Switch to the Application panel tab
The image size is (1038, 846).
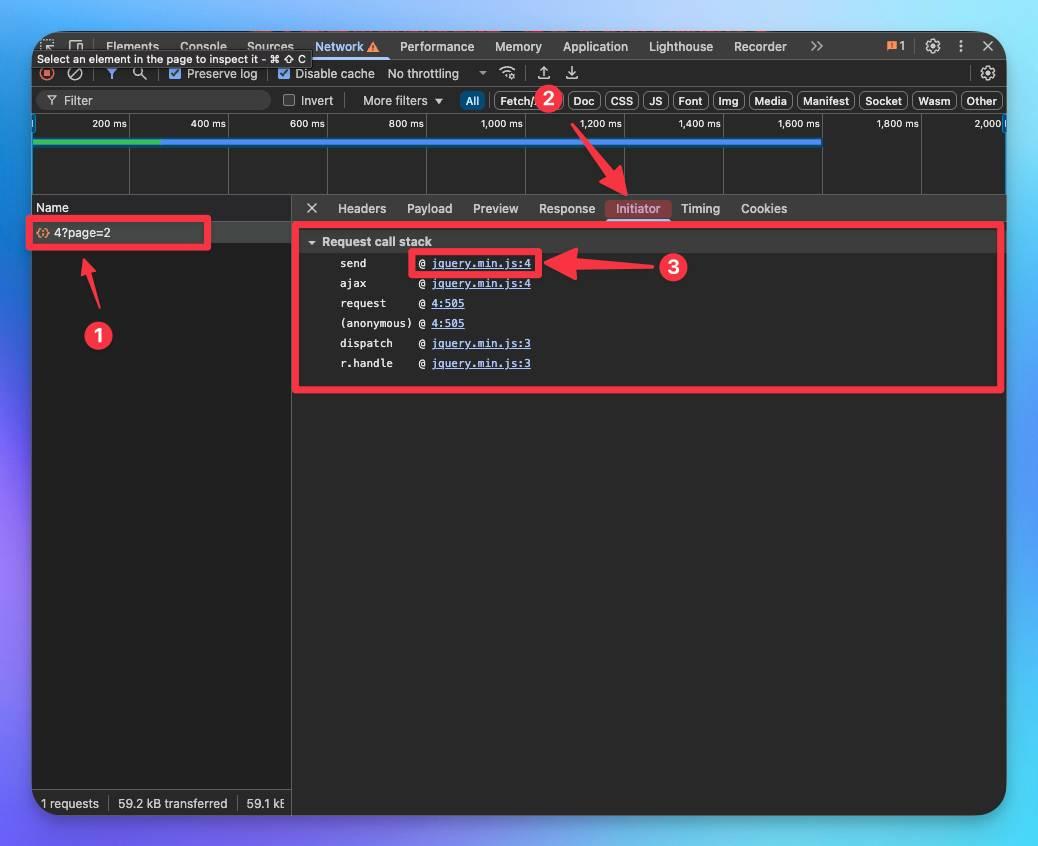pos(595,46)
